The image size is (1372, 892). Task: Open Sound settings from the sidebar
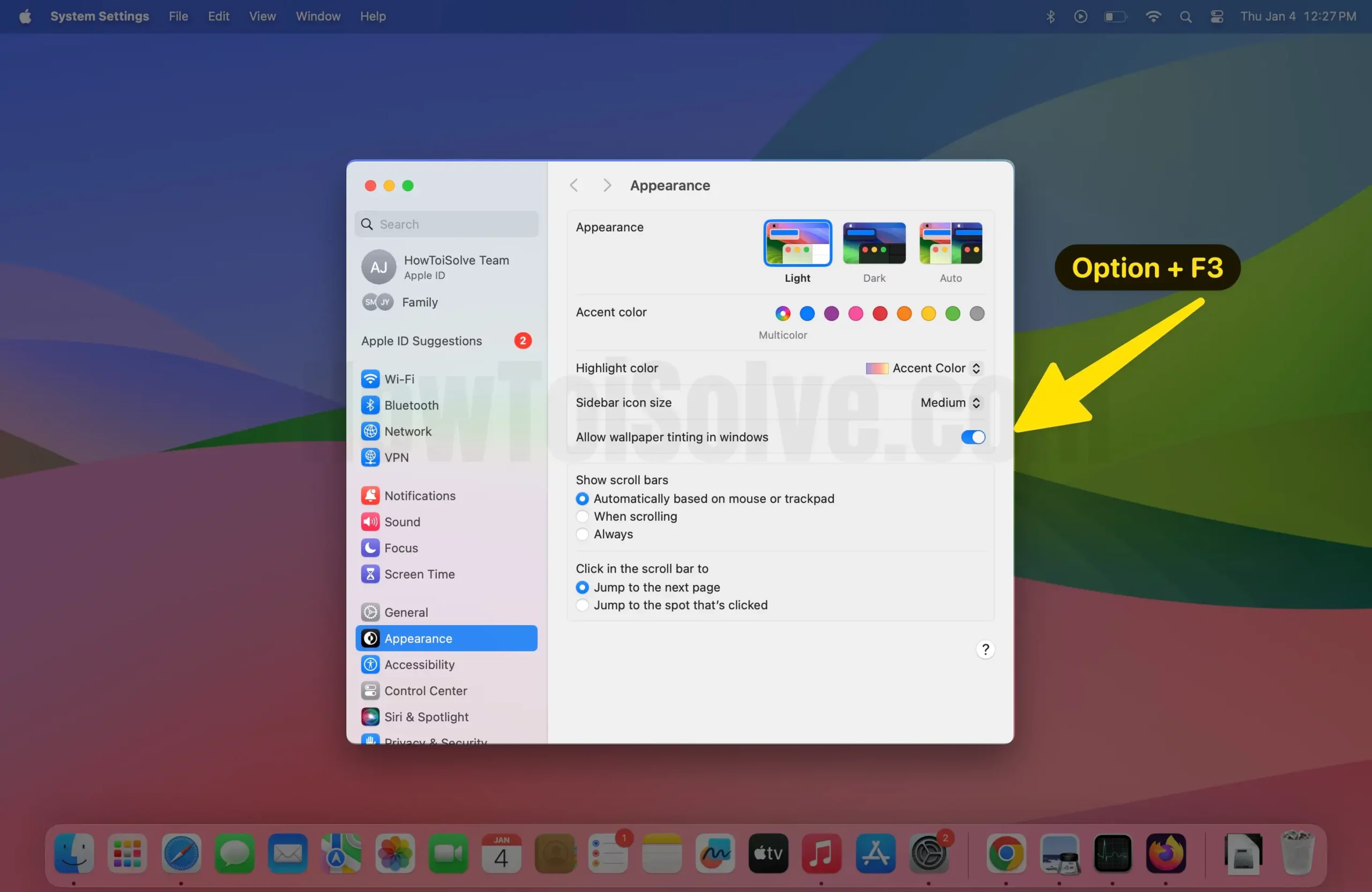coord(403,521)
